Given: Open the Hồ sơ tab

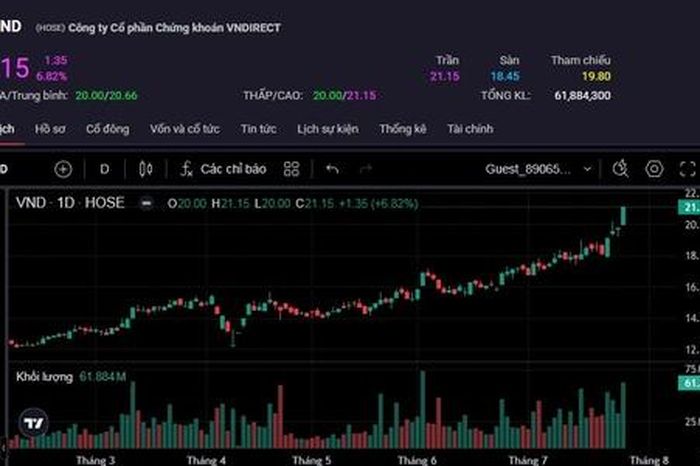Looking at the screenshot, I should [50, 129].
